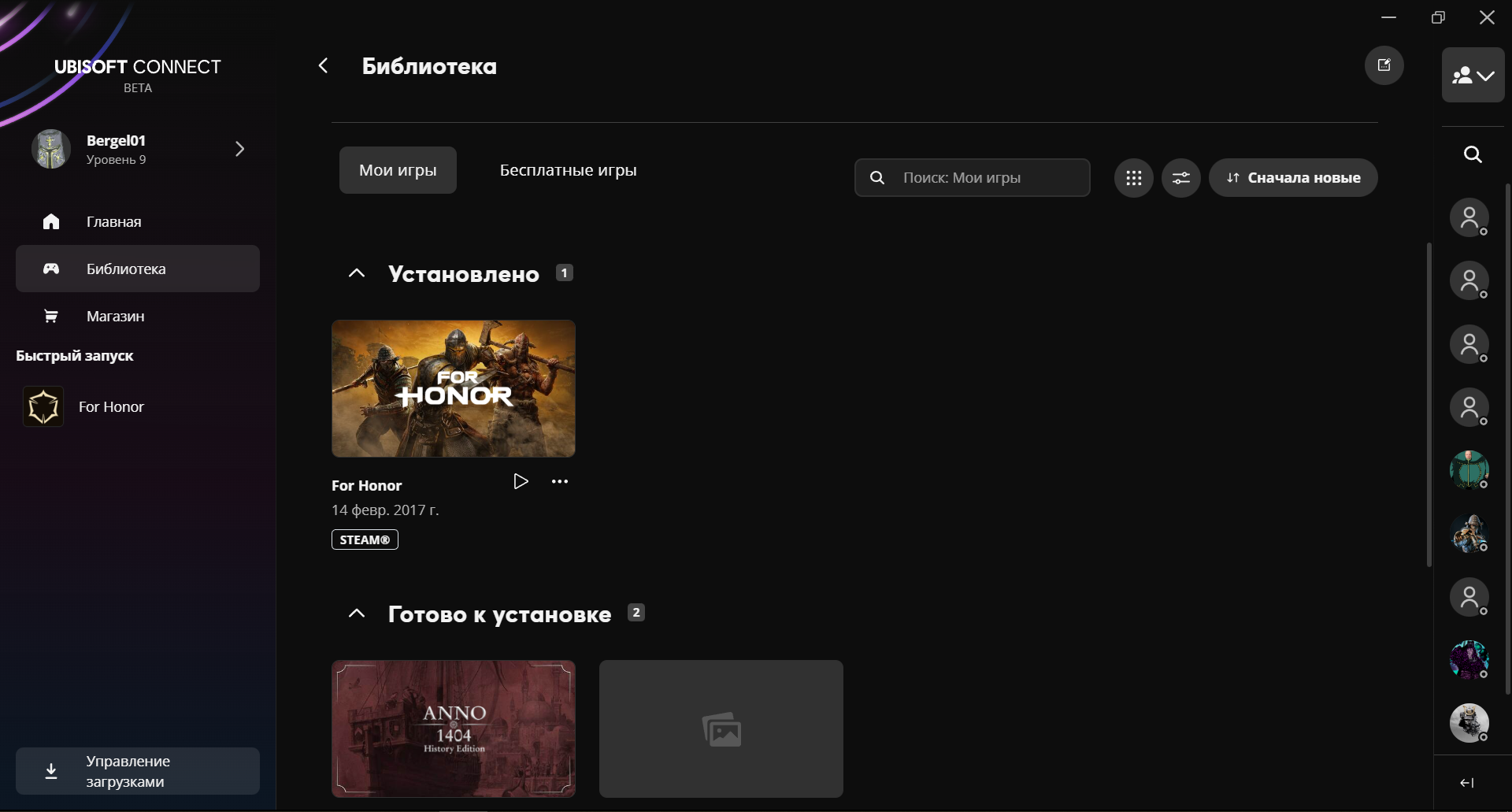Open the game tile with placeholder image
This screenshot has height=812, width=1512.
tap(721, 729)
